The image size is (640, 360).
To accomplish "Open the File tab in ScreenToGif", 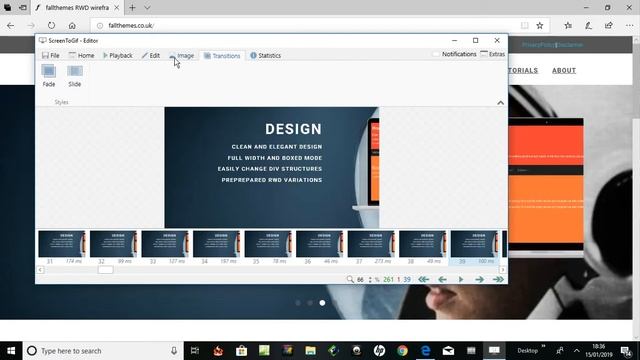I will click(x=51, y=56).
